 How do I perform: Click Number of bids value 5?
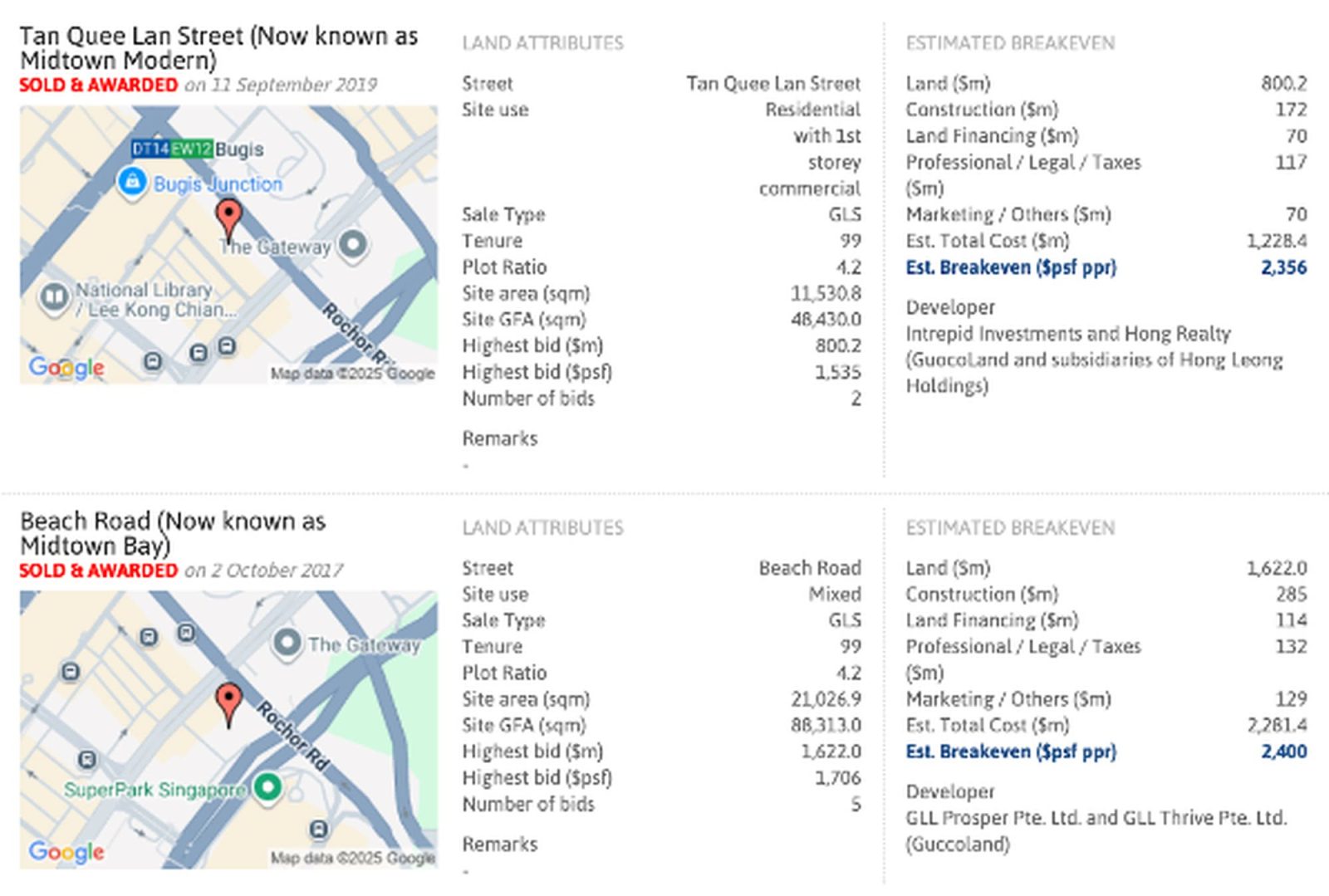click(856, 805)
